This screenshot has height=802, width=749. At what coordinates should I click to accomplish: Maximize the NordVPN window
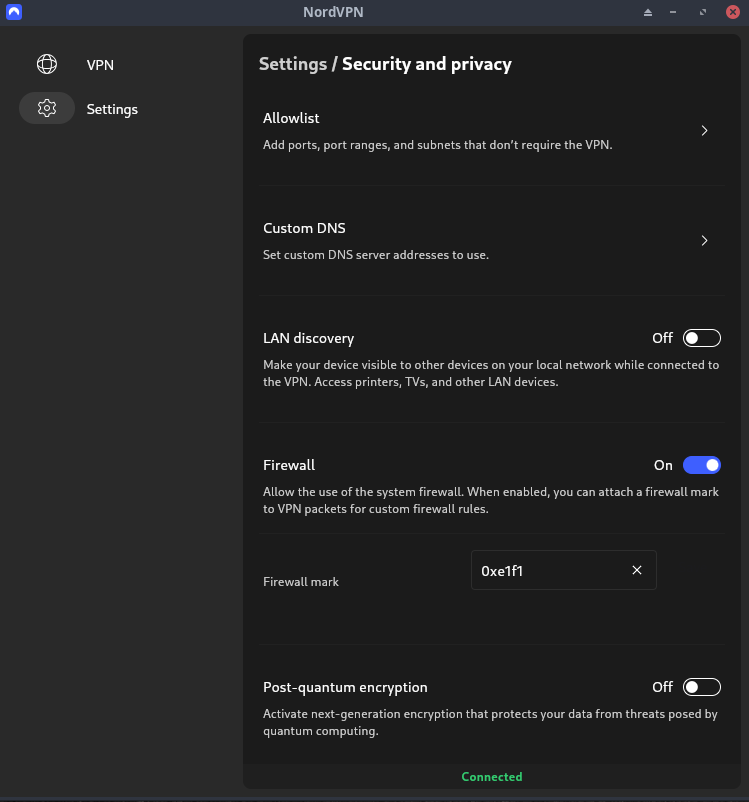[x=703, y=12]
